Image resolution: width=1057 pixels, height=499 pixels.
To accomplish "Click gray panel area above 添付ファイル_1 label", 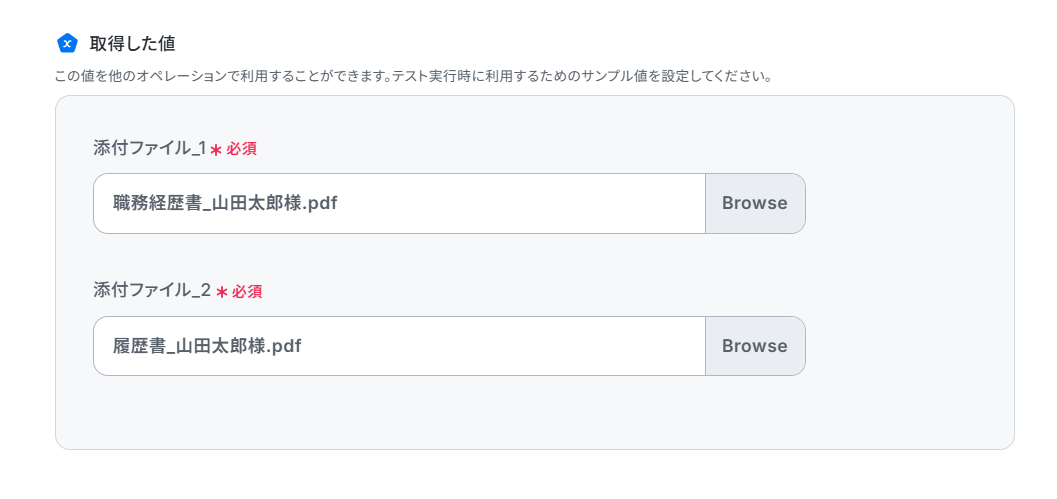I will [535, 118].
